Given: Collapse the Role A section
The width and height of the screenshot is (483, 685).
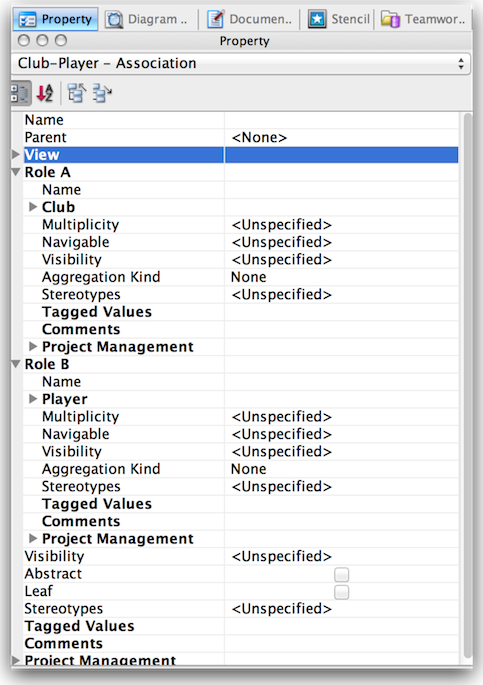Looking at the screenshot, I should click(16, 172).
